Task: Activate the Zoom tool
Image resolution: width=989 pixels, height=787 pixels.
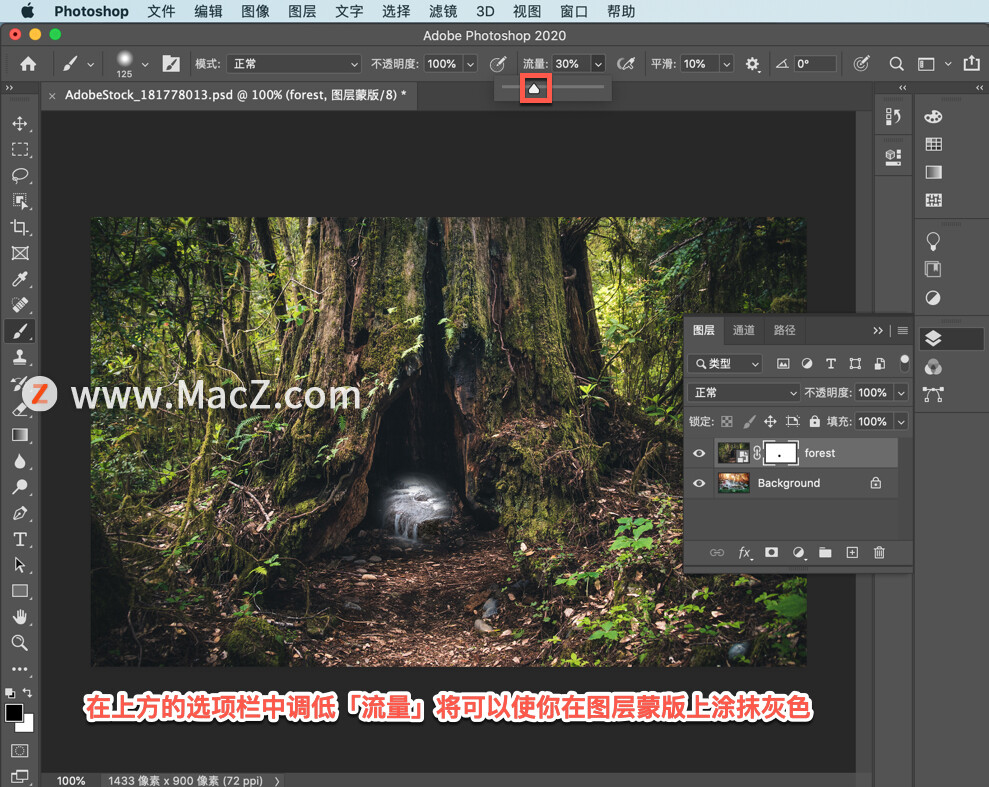Action: point(20,641)
